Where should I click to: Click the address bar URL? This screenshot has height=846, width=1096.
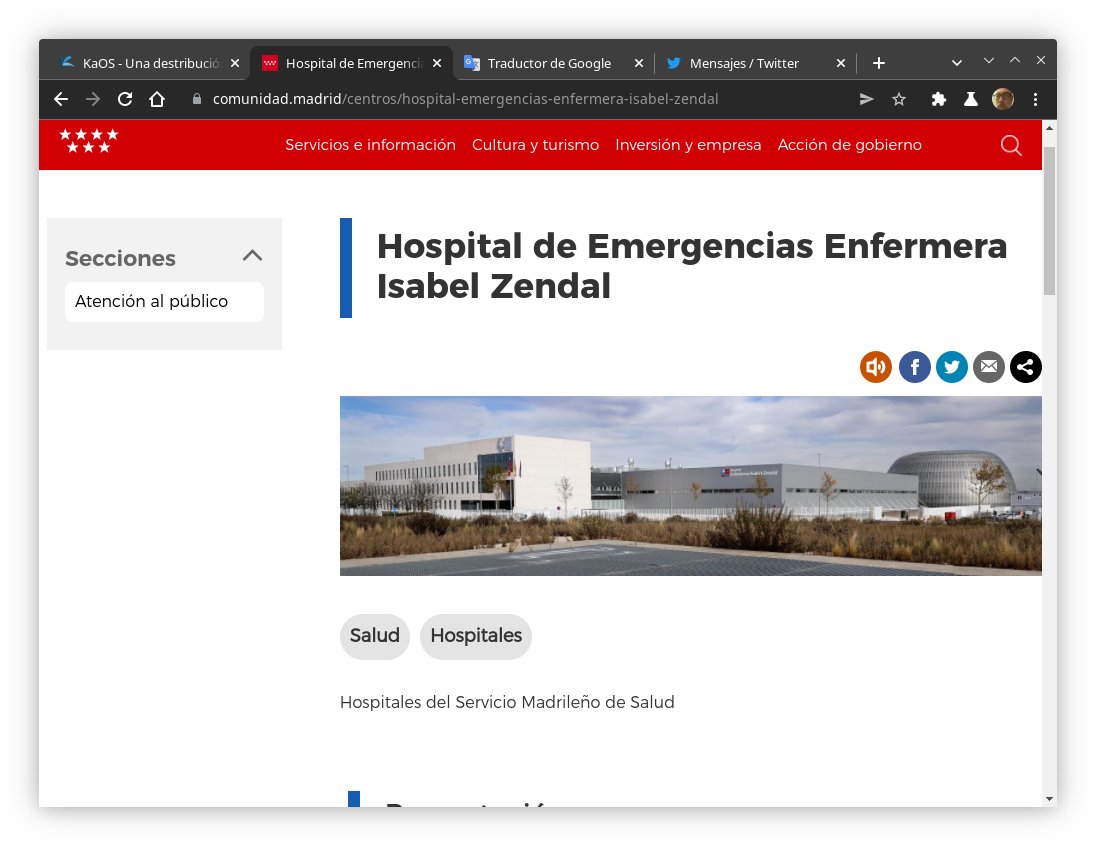tap(466, 99)
